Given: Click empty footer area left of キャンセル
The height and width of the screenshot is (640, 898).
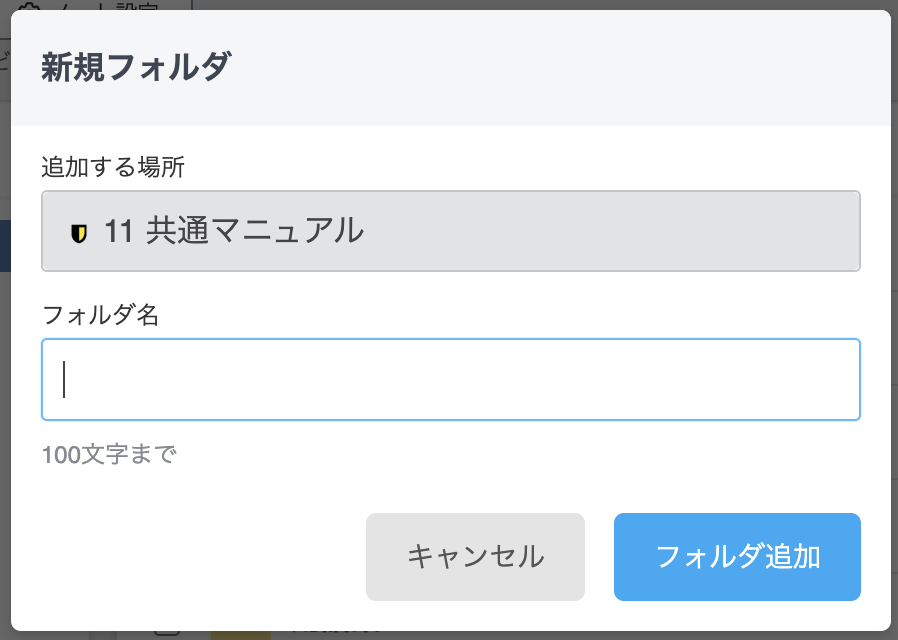Looking at the screenshot, I should [200, 557].
